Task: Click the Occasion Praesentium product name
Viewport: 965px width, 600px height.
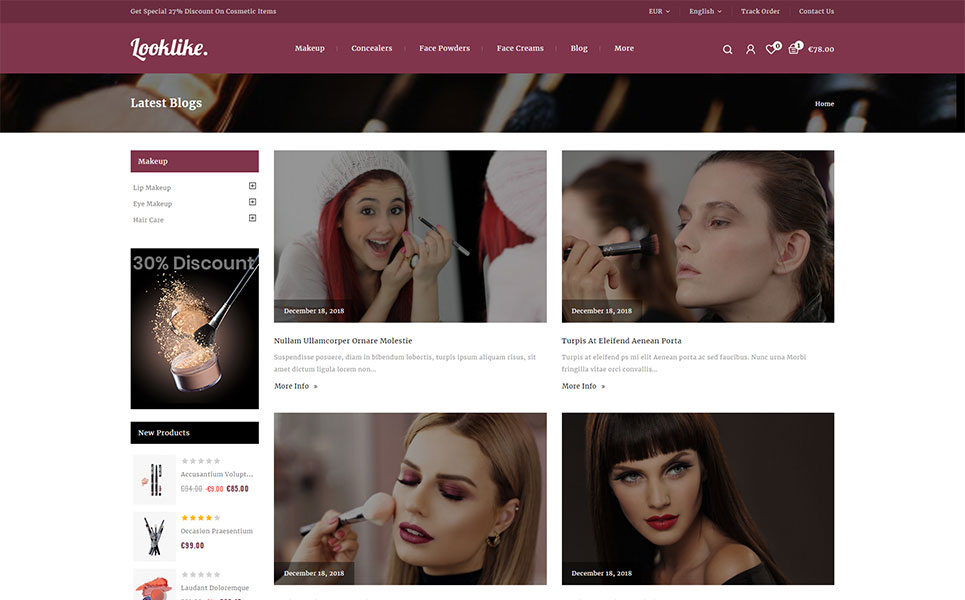Action: pos(217,531)
